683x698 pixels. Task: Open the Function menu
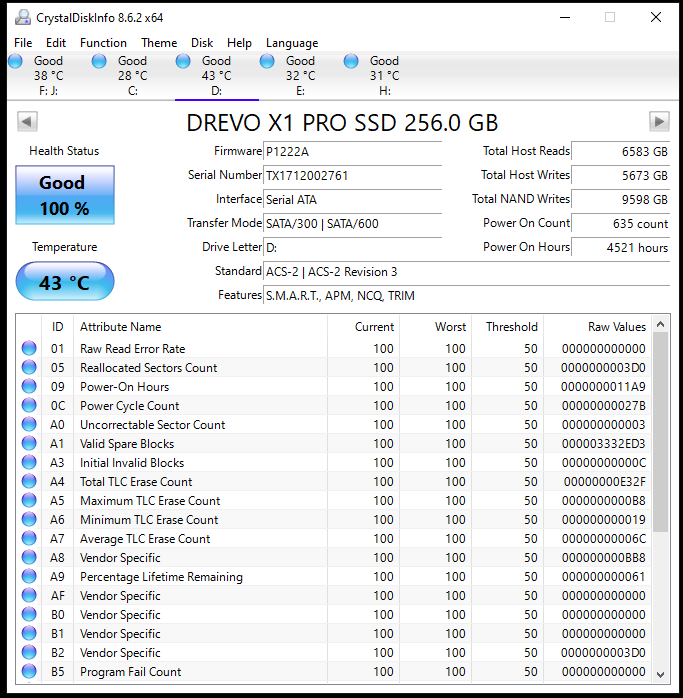pos(103,43)
